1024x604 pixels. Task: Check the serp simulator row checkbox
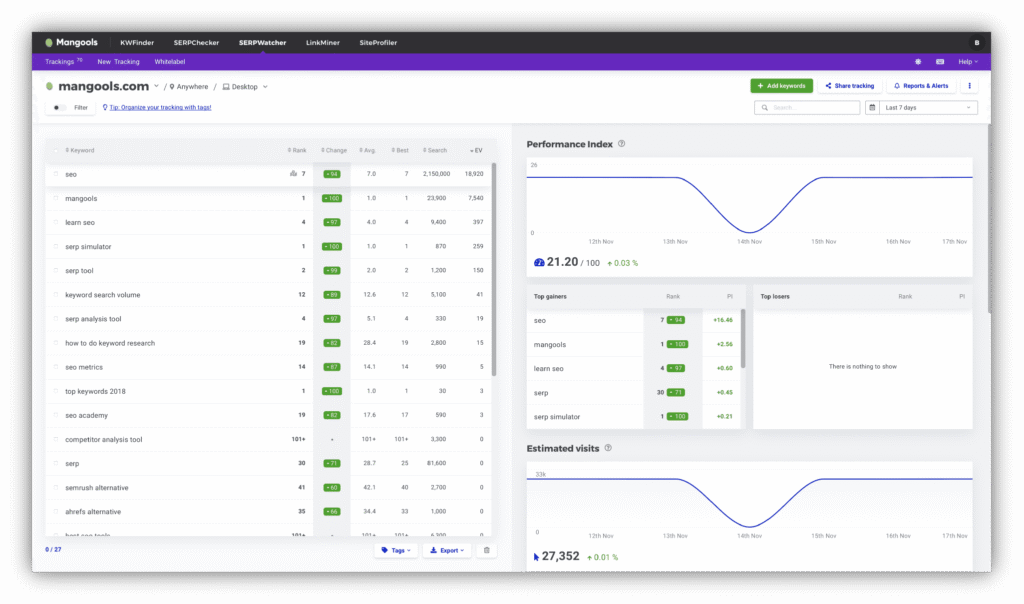tap(56, 247)
